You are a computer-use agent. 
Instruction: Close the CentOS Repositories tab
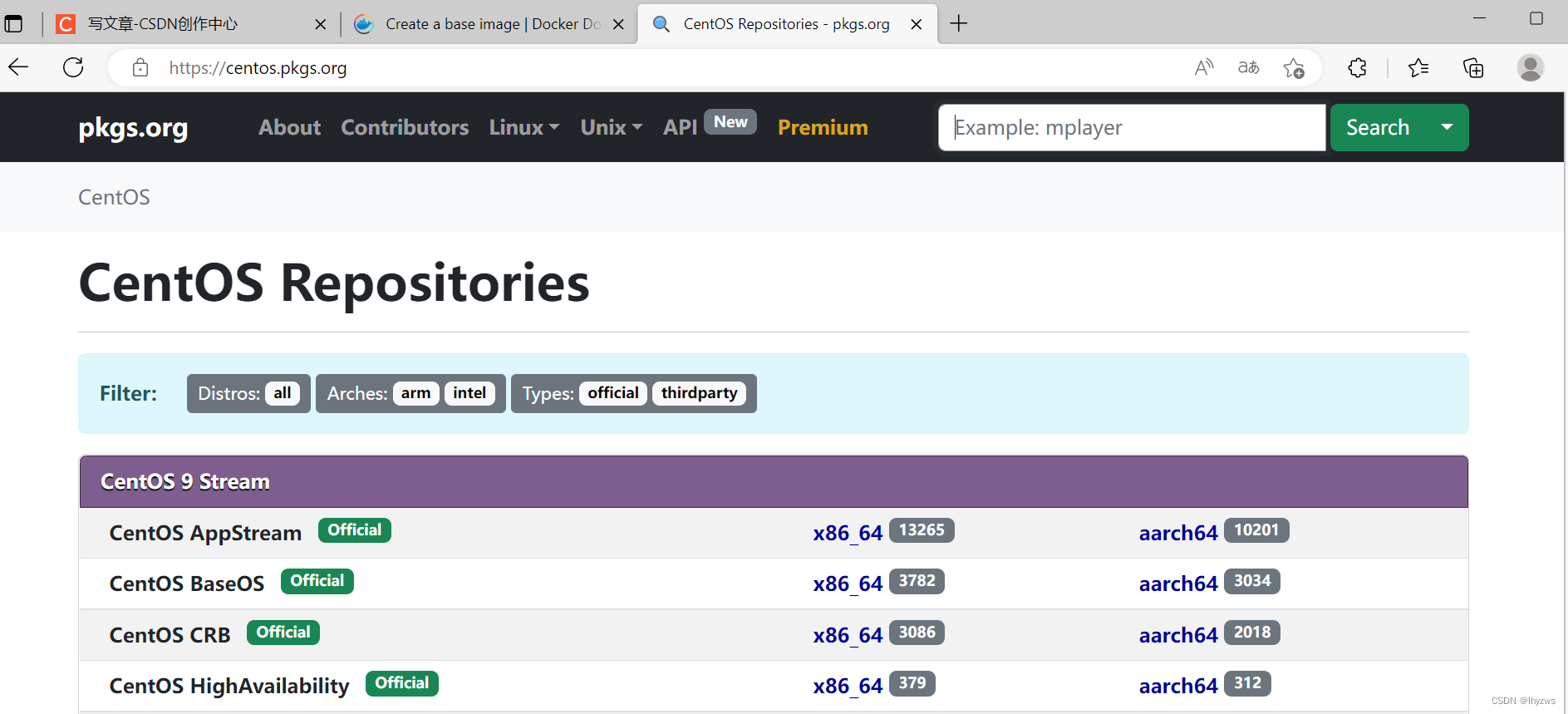tap(917, 24)
